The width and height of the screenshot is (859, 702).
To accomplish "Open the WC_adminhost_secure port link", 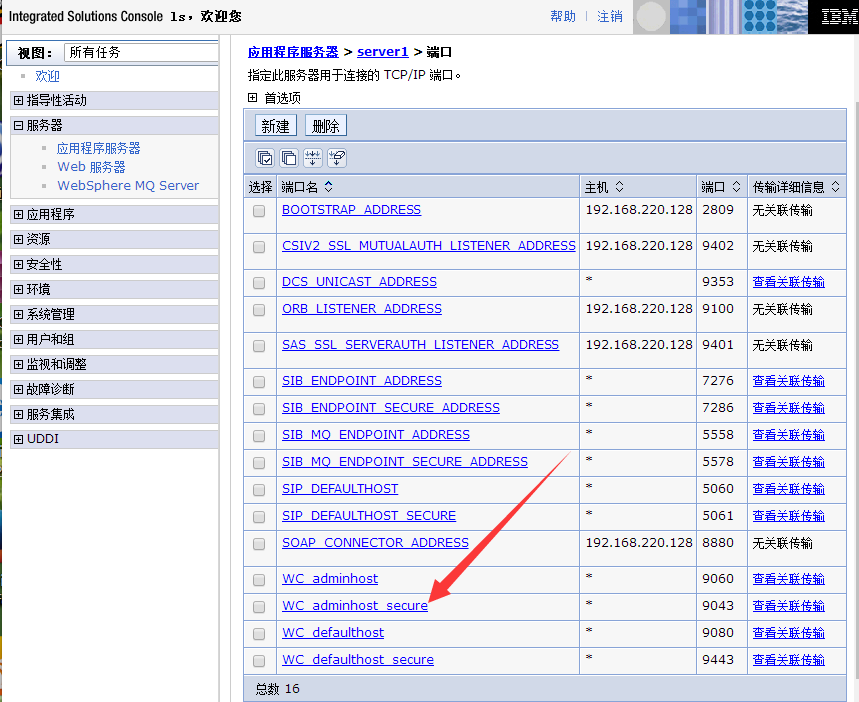I will point(355,606).
